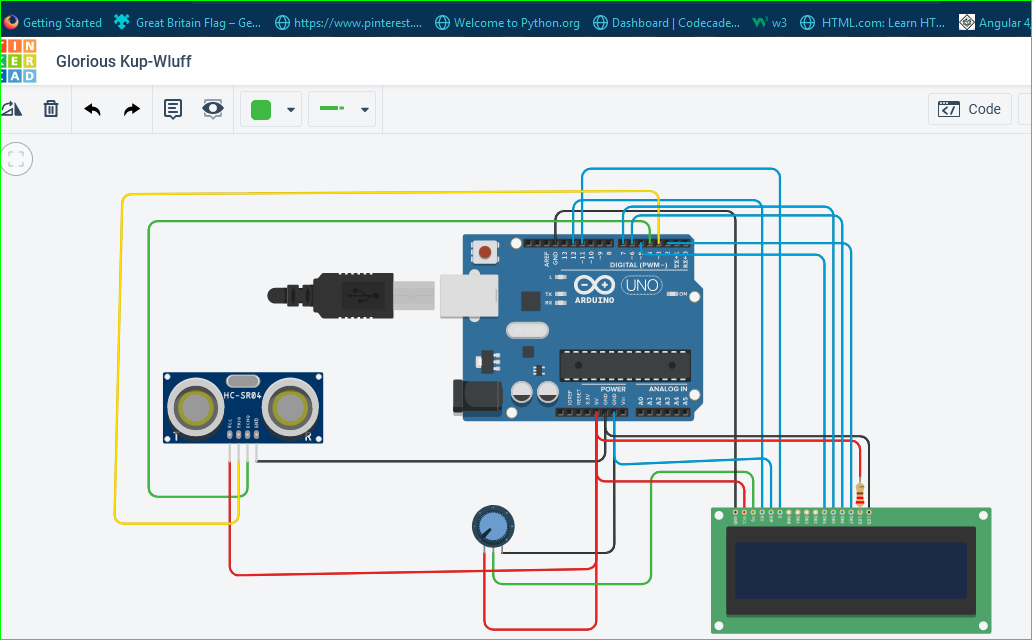This screenshot has width=1032, height=640.
Task: Open the pinterest bookmark
Action: pos(348,22)
